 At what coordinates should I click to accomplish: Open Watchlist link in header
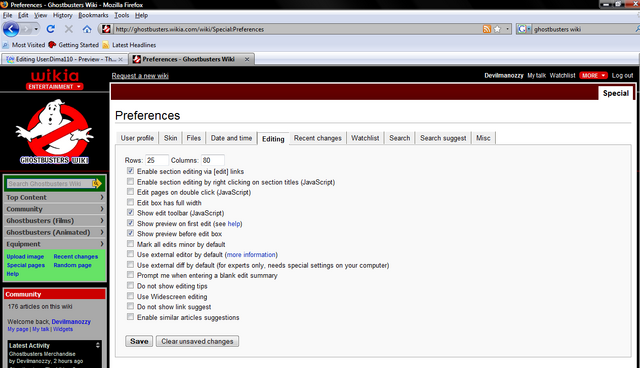coord(562,75)
